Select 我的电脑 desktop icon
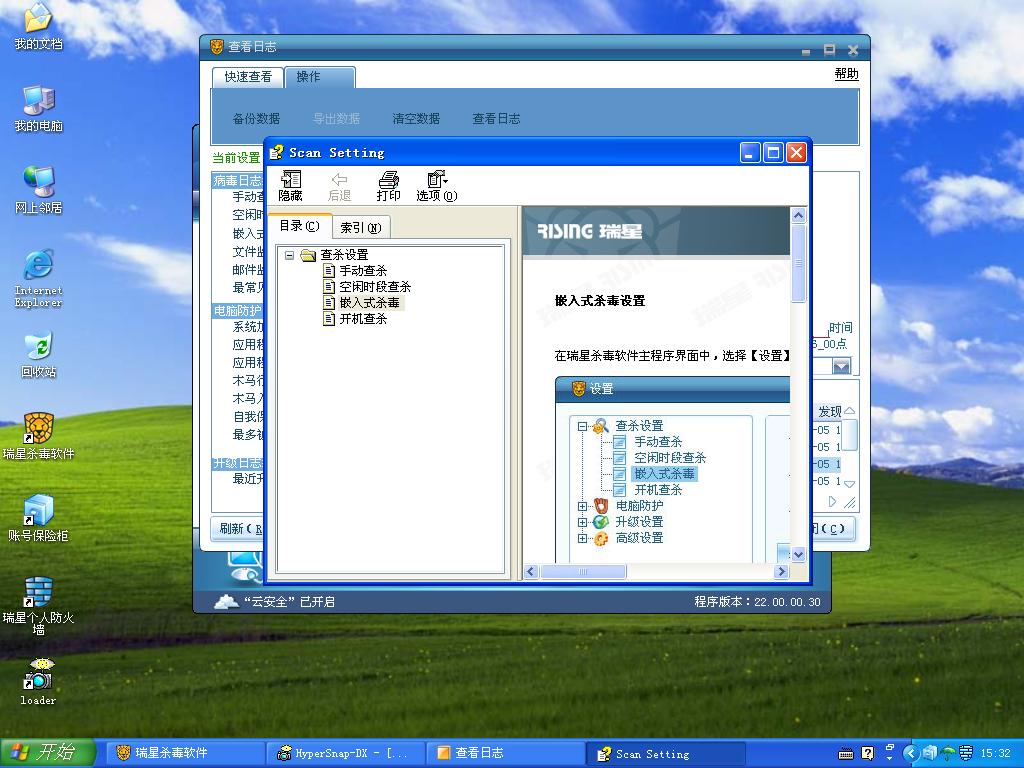The image size is (1024, 768). pyautogui.click(x=39, y=109)
